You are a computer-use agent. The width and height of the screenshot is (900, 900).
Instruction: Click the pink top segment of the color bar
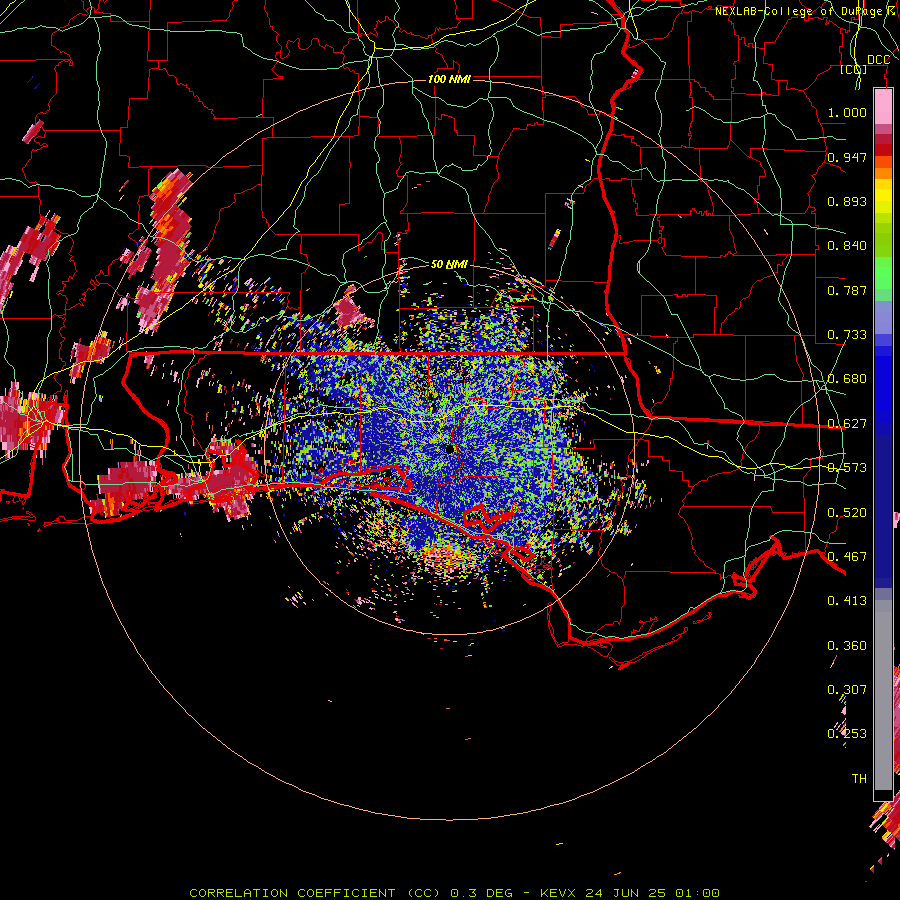pyautogui.click(x=883, y=107)
